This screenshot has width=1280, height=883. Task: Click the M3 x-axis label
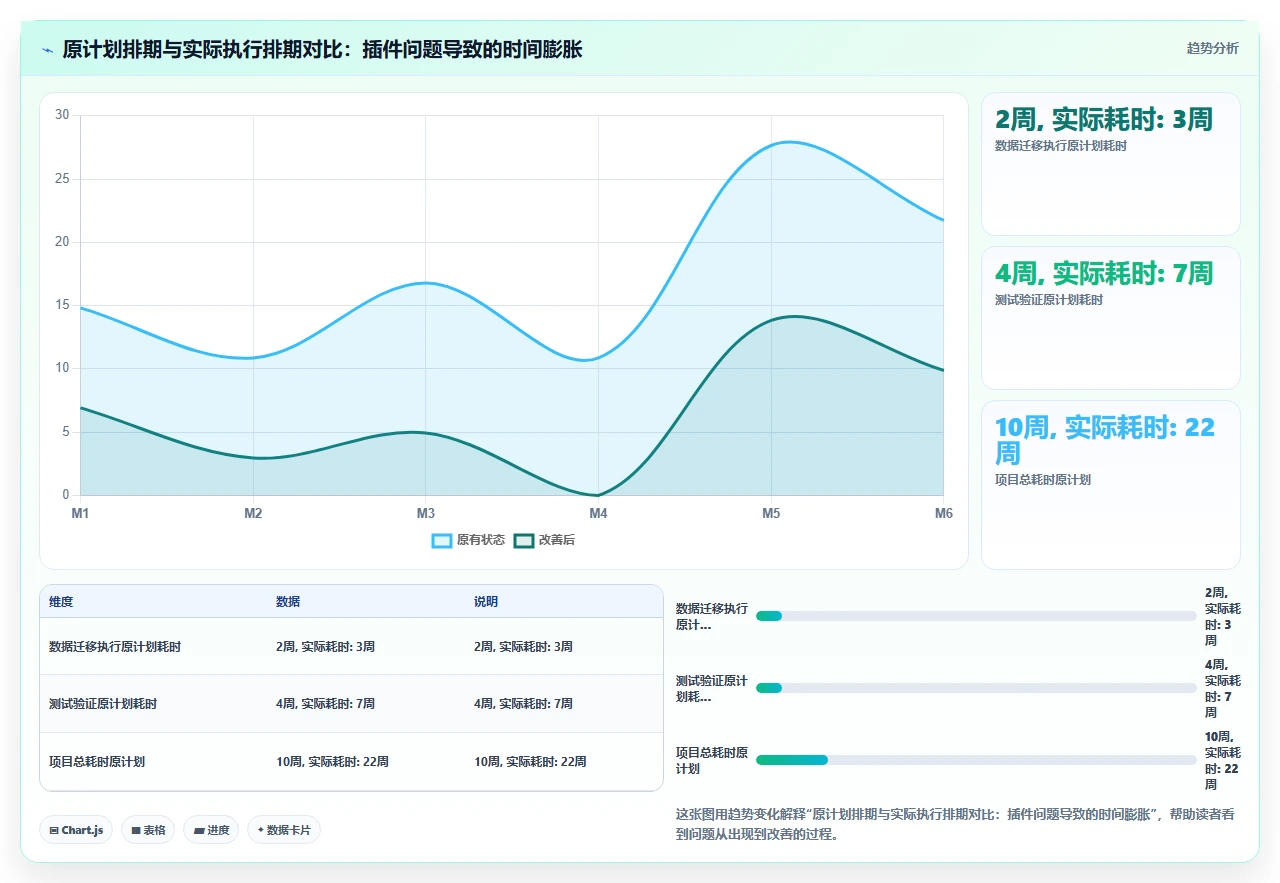426,513
